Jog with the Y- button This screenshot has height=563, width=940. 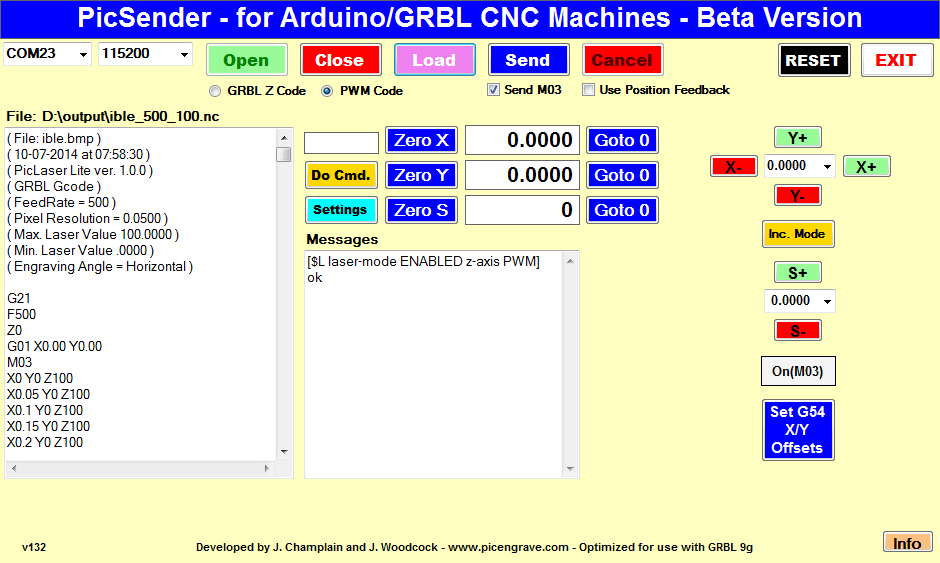797,195
